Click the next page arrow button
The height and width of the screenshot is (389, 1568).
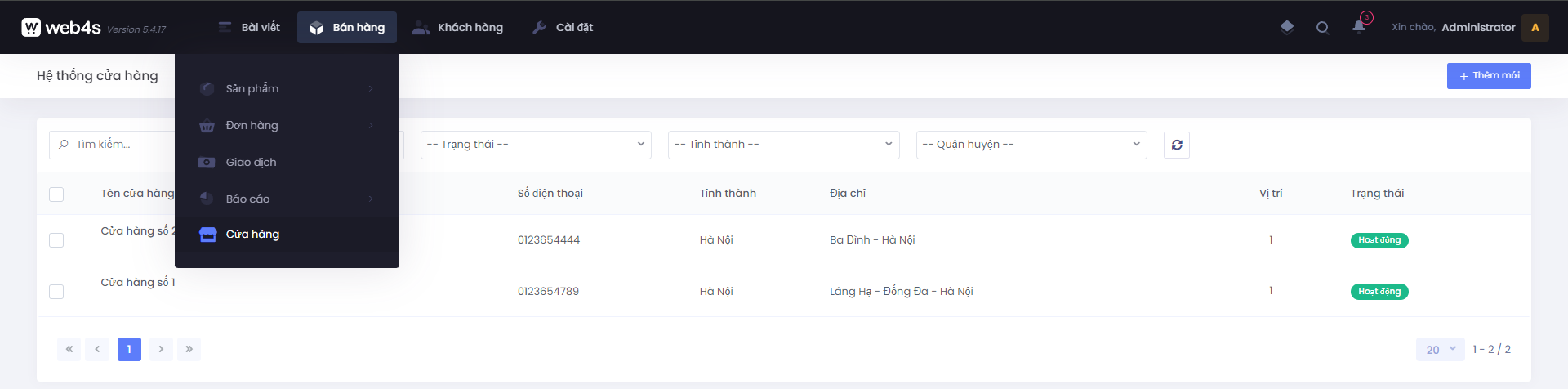(x=161, y=349)
